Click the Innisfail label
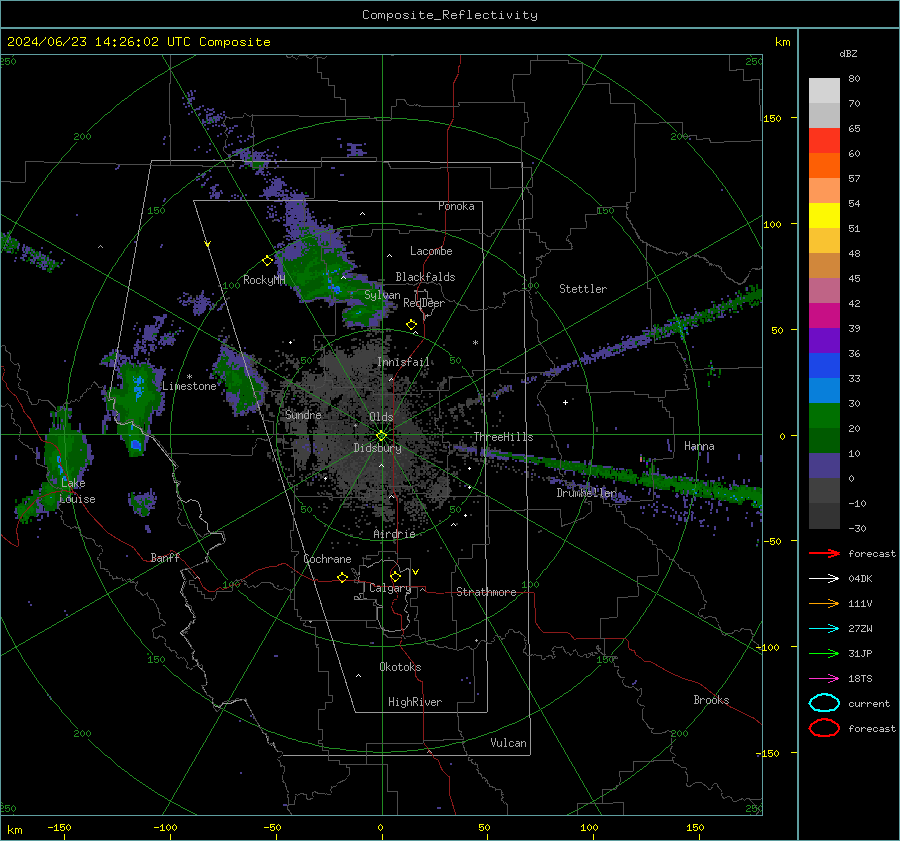This screenshot has width=900, height=841. [404, 362]
